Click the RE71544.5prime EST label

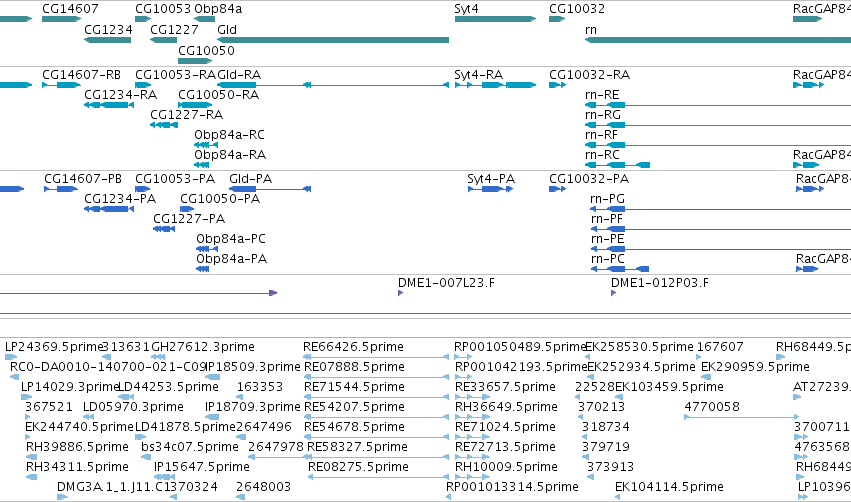click(x=354, y=387)
